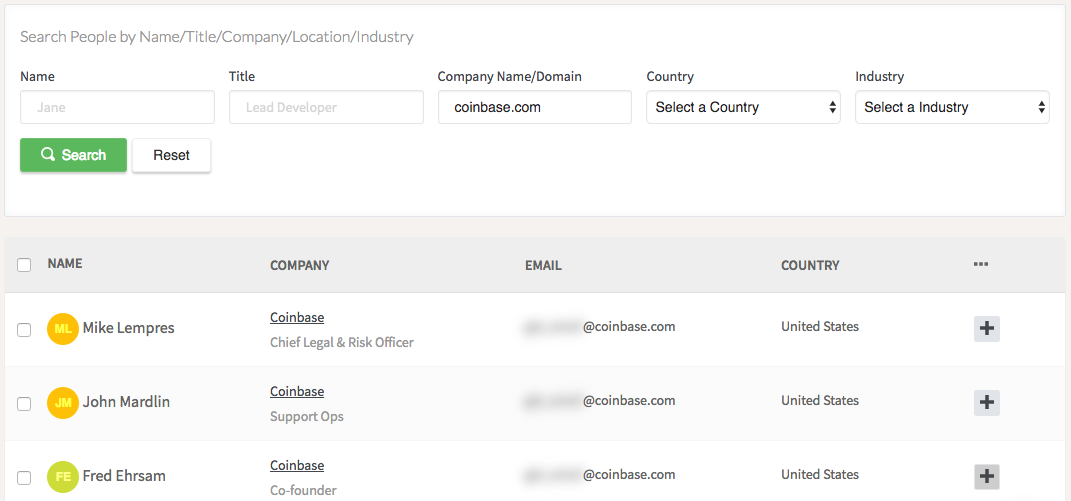Click the Company Name/Domain field containing coinbase.com
This screenshot has height=501, width=1071.
pyautogui.click(x=534, y=107)
